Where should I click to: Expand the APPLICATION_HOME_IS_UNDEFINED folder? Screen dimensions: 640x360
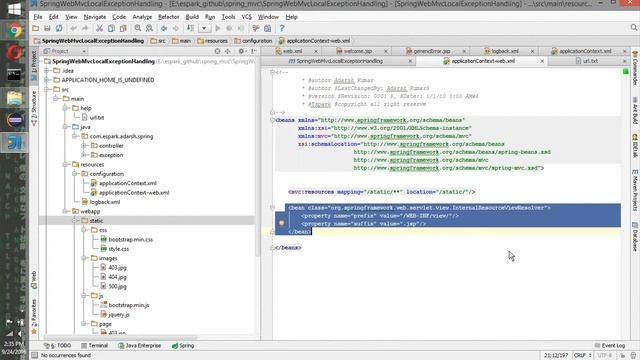point(47,80)
